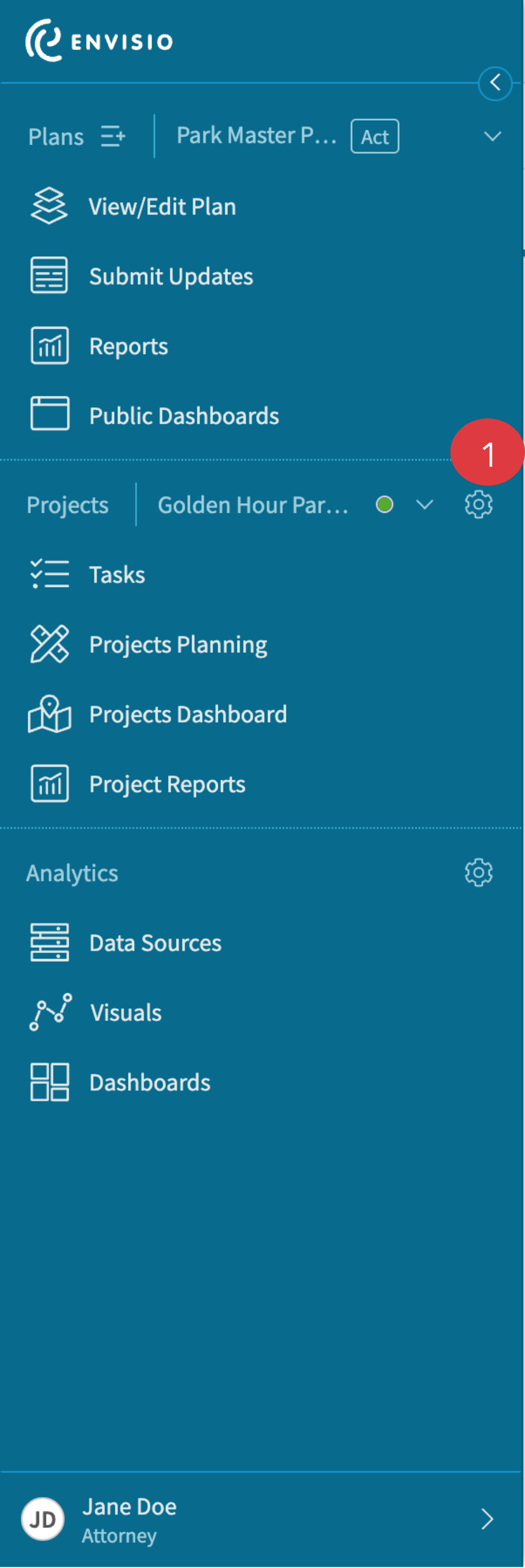Open the Projects settings gear

click(x=478, y=504)
